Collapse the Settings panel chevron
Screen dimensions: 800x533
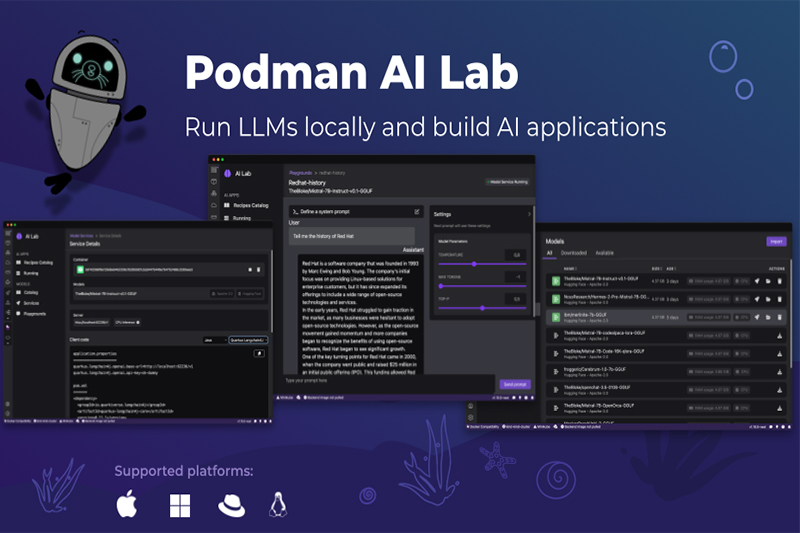(529, 214)
